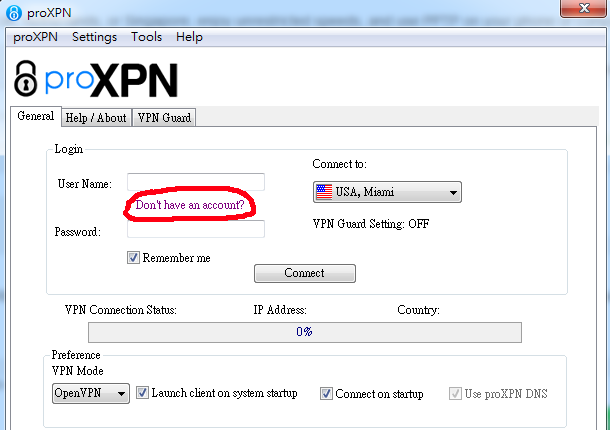The image size is (610, 430).
Task: Expand the USA, Miami server dropdown
Action: (x=387, y=192)
